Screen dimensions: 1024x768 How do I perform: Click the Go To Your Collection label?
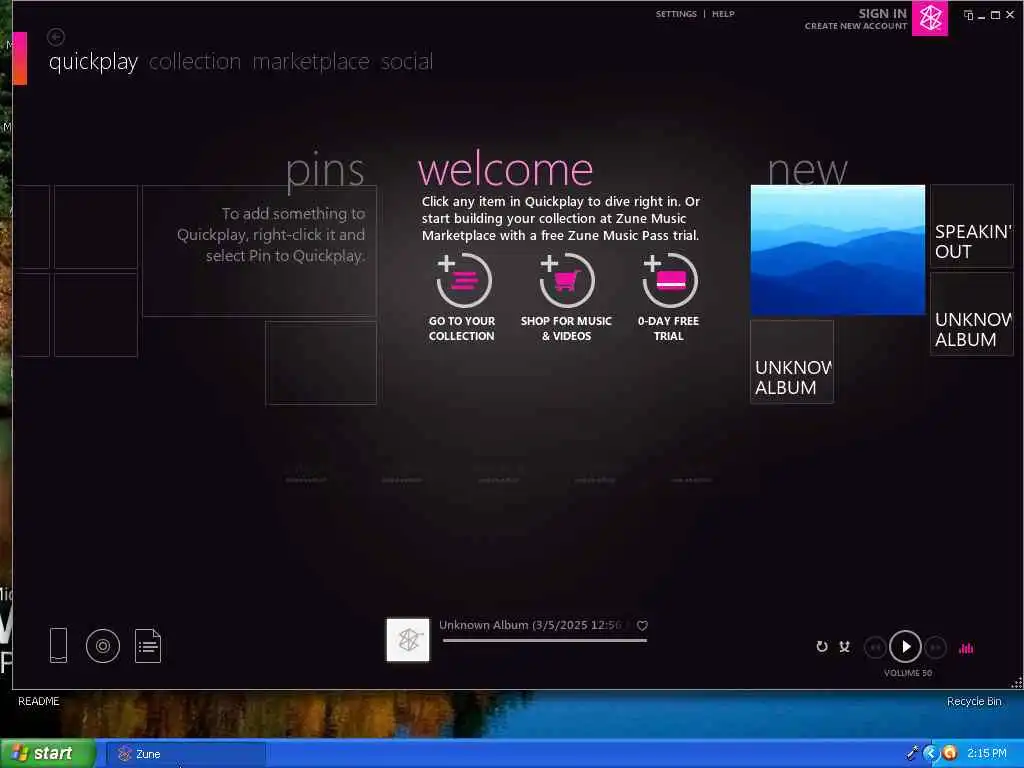click(462, 328)
